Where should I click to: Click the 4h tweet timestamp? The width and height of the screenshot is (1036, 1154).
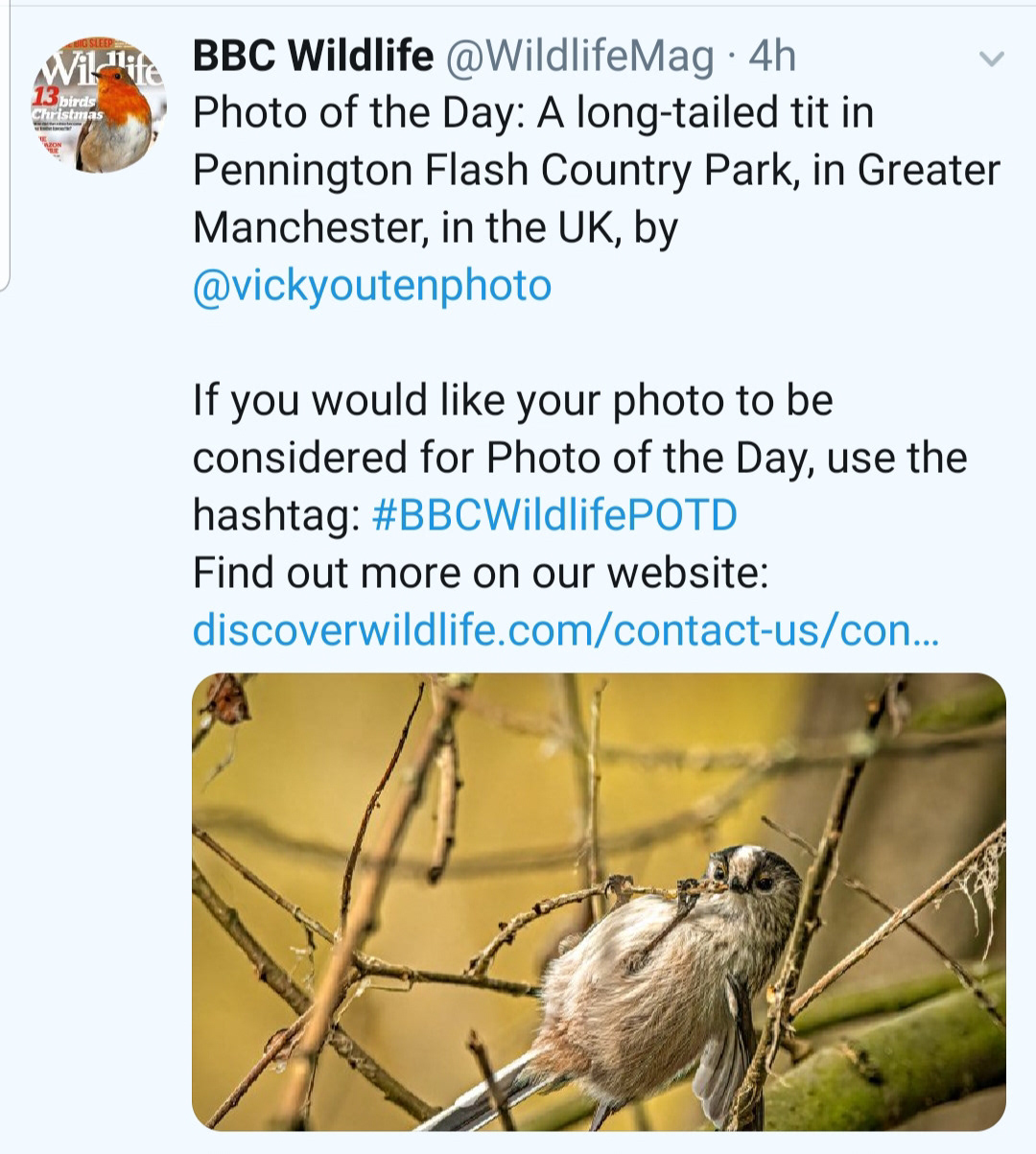point(772,57)
